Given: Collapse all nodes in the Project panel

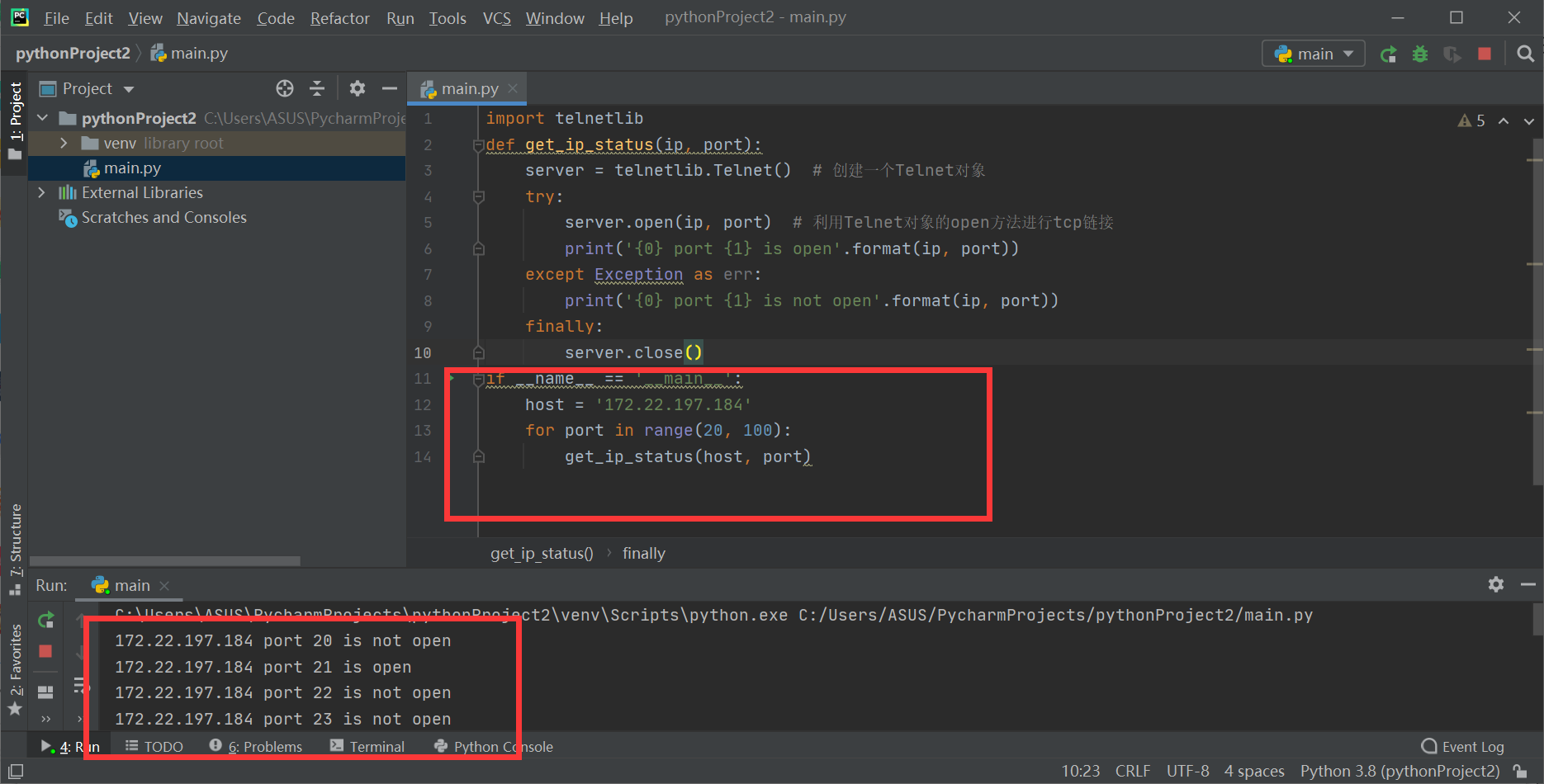Looking at the screenshot, I should (317, 88).
